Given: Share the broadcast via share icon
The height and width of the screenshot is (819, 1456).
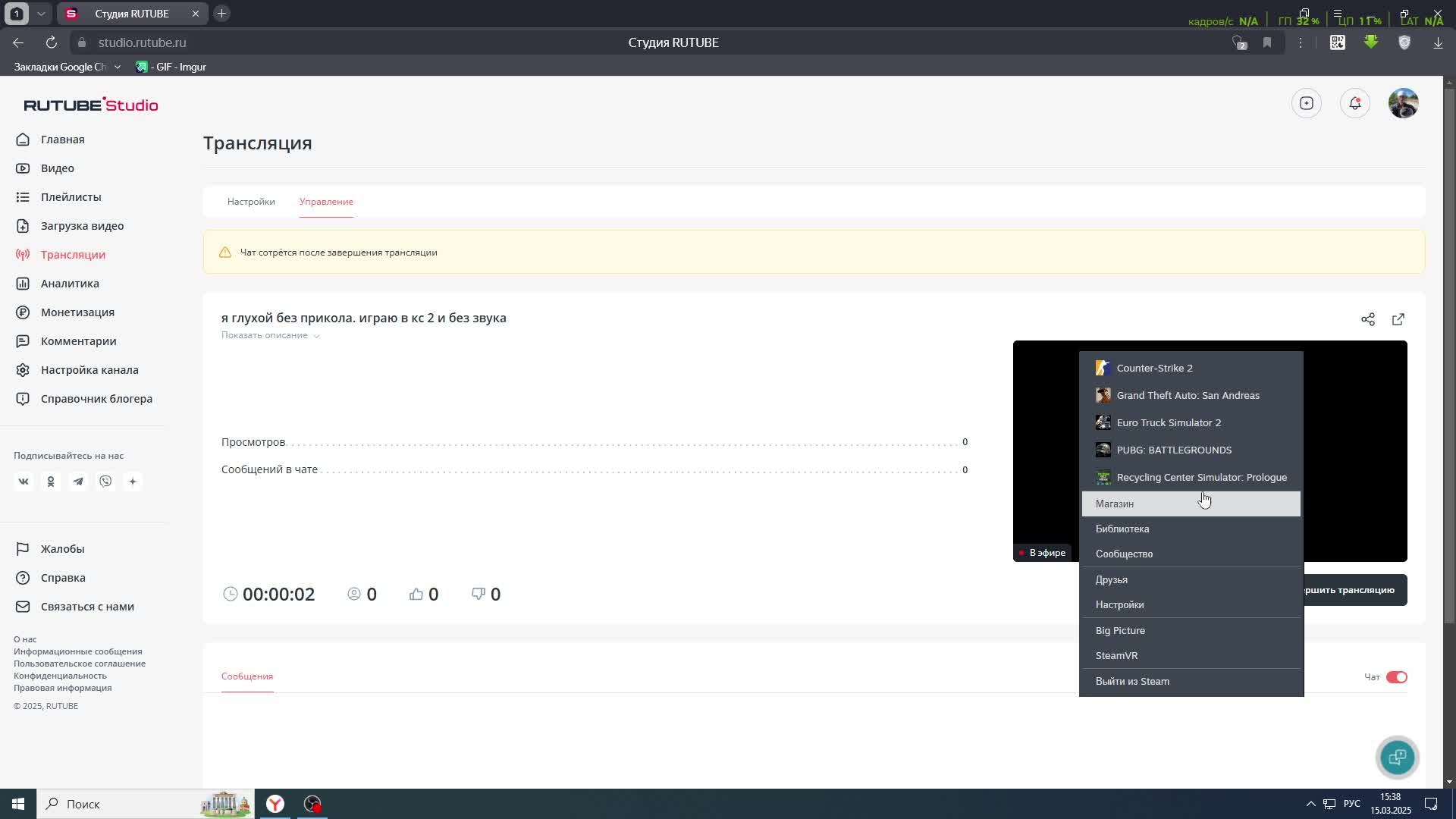Looking at the screenshot, I should (x=1368, y=319).
